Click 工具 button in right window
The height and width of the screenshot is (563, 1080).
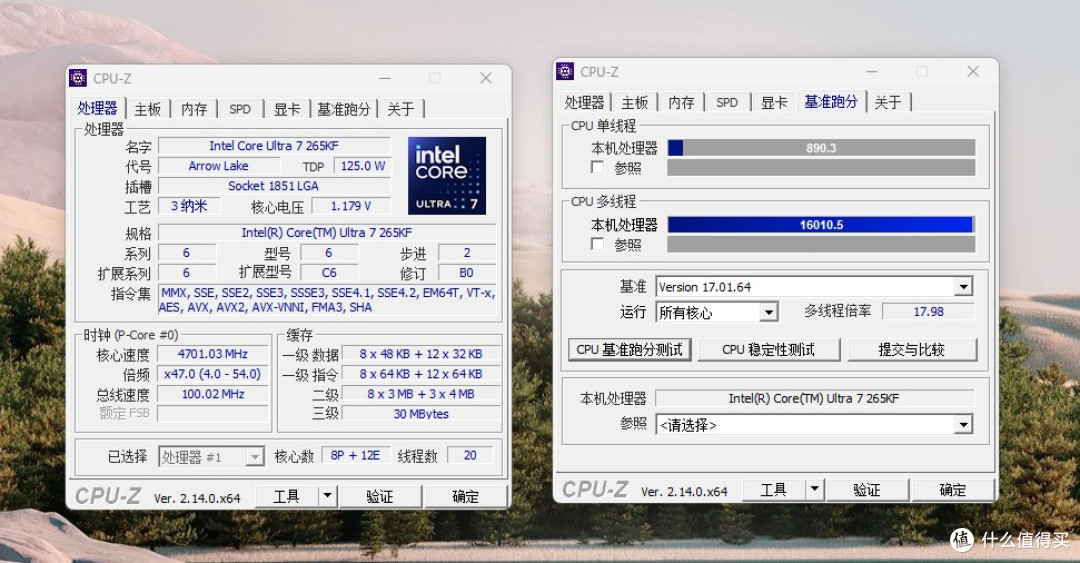[773, 489]
